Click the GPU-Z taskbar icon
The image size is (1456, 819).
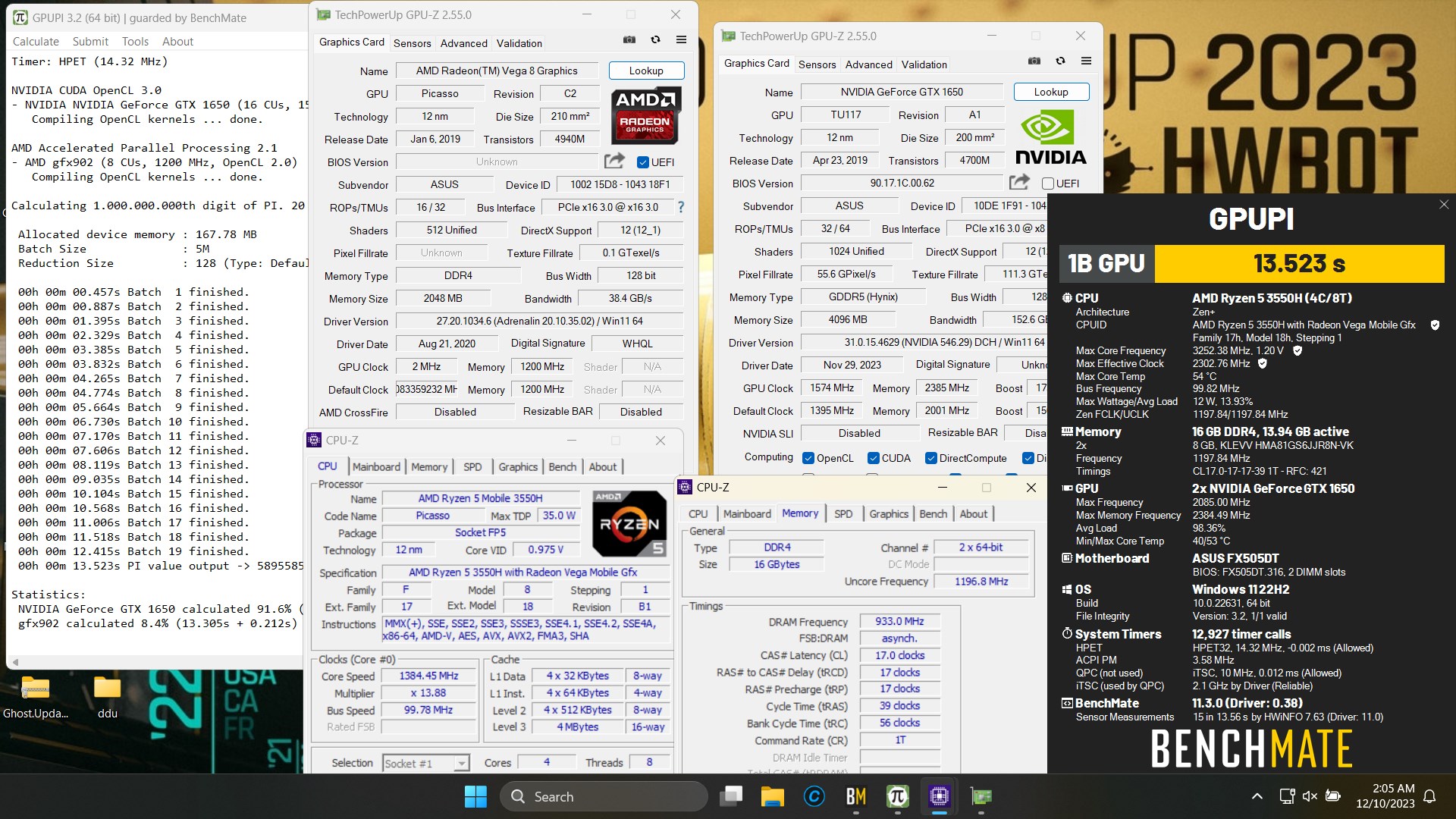(x=981, y=796)
